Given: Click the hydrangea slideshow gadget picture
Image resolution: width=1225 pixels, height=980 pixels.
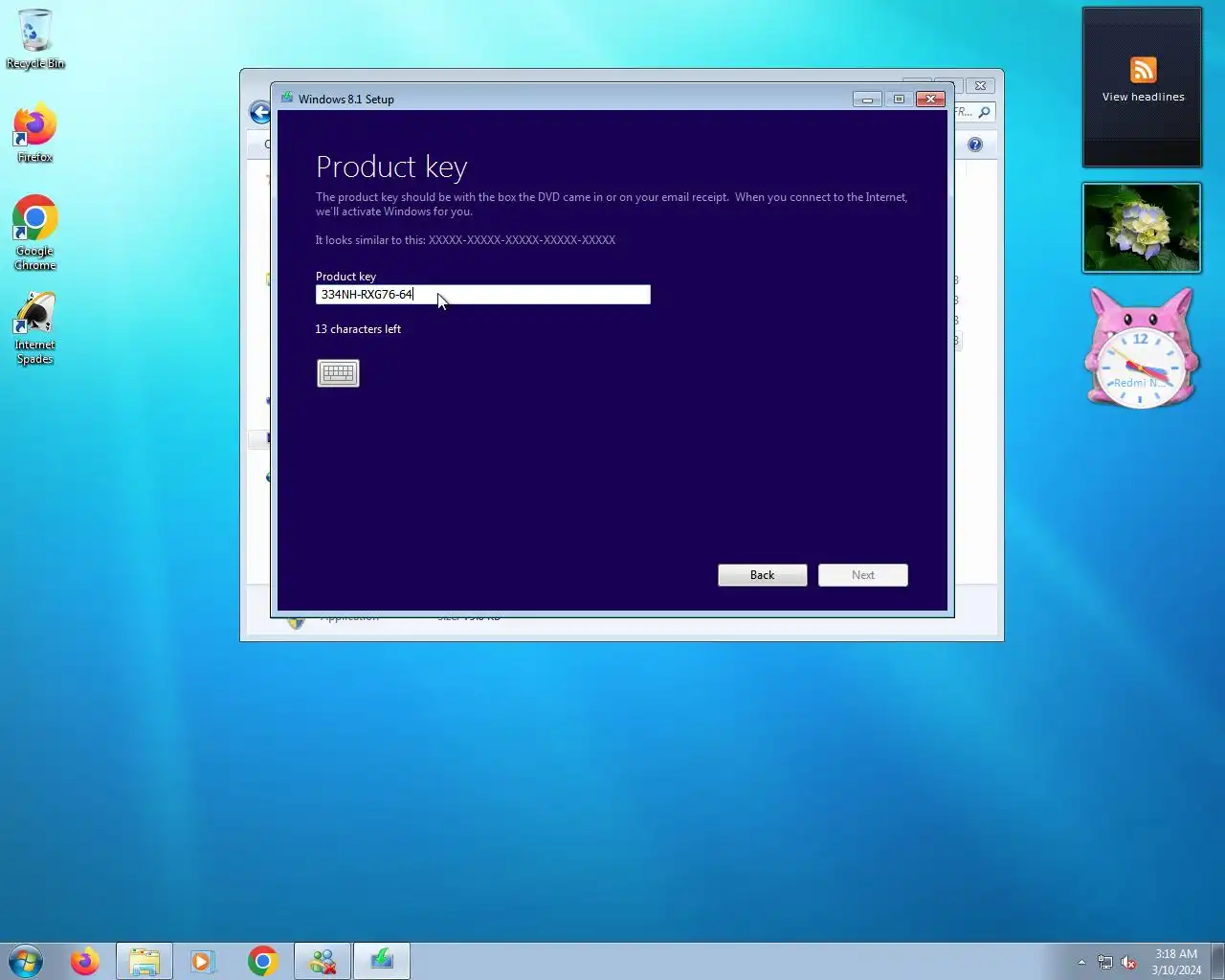Looking at the screenshot, I should tap(1142, 228).
